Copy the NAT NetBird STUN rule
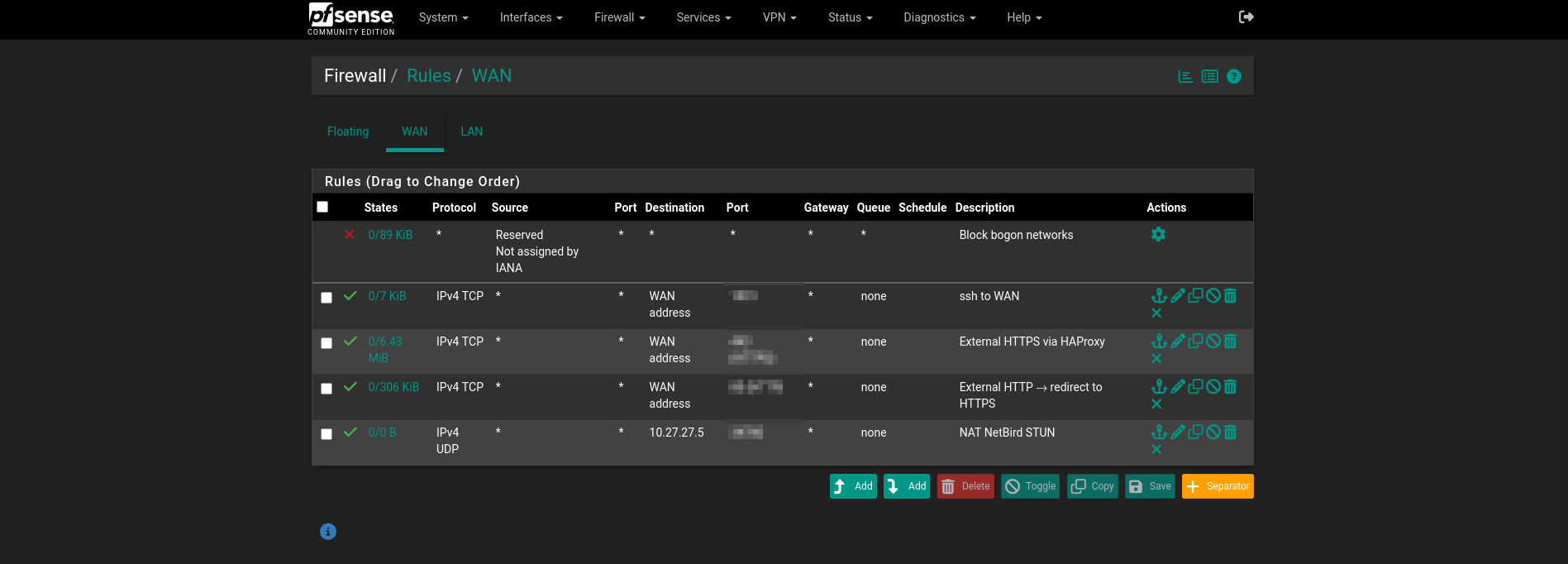Screen dimensions: 1568x564 [1195, 432]
